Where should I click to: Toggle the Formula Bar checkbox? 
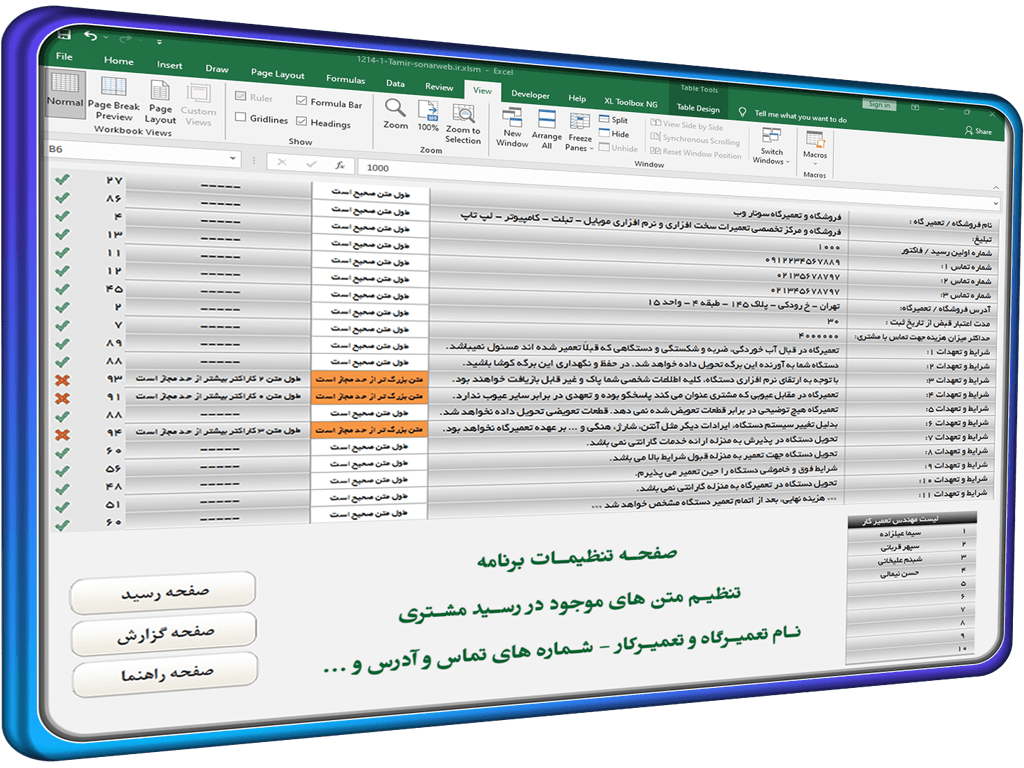[x=301, y=101]
